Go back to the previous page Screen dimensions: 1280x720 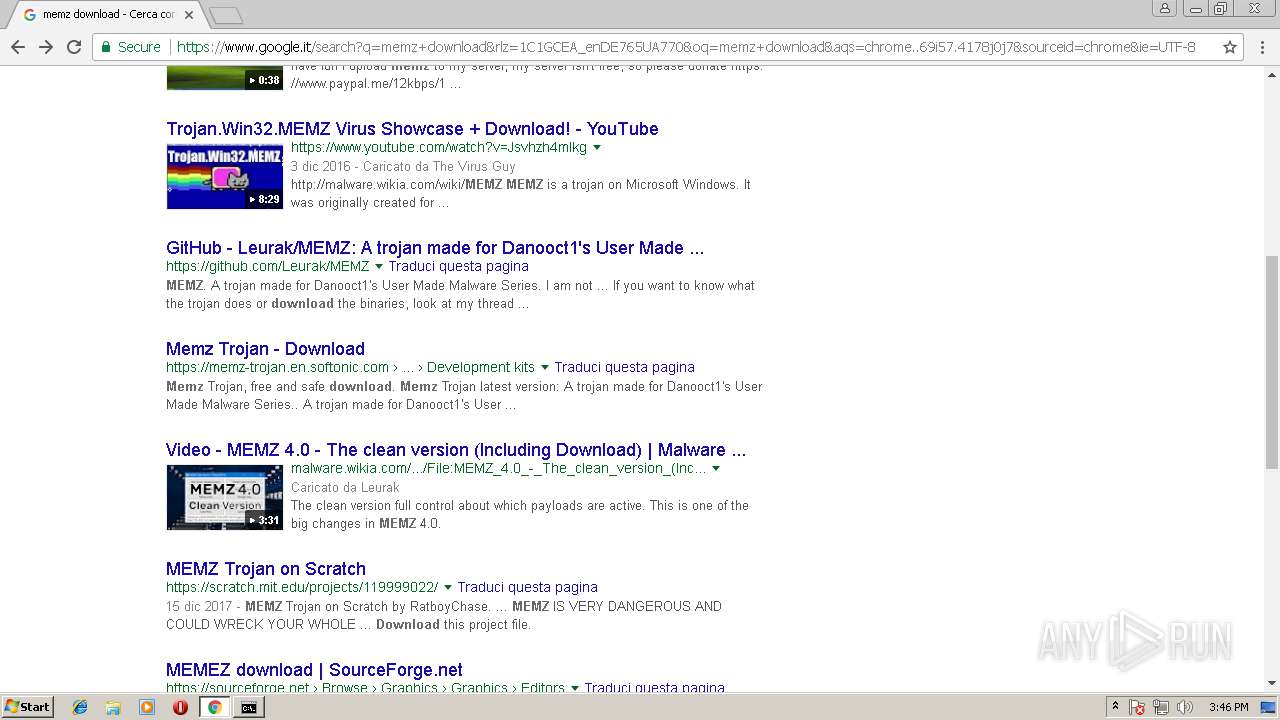18,47
